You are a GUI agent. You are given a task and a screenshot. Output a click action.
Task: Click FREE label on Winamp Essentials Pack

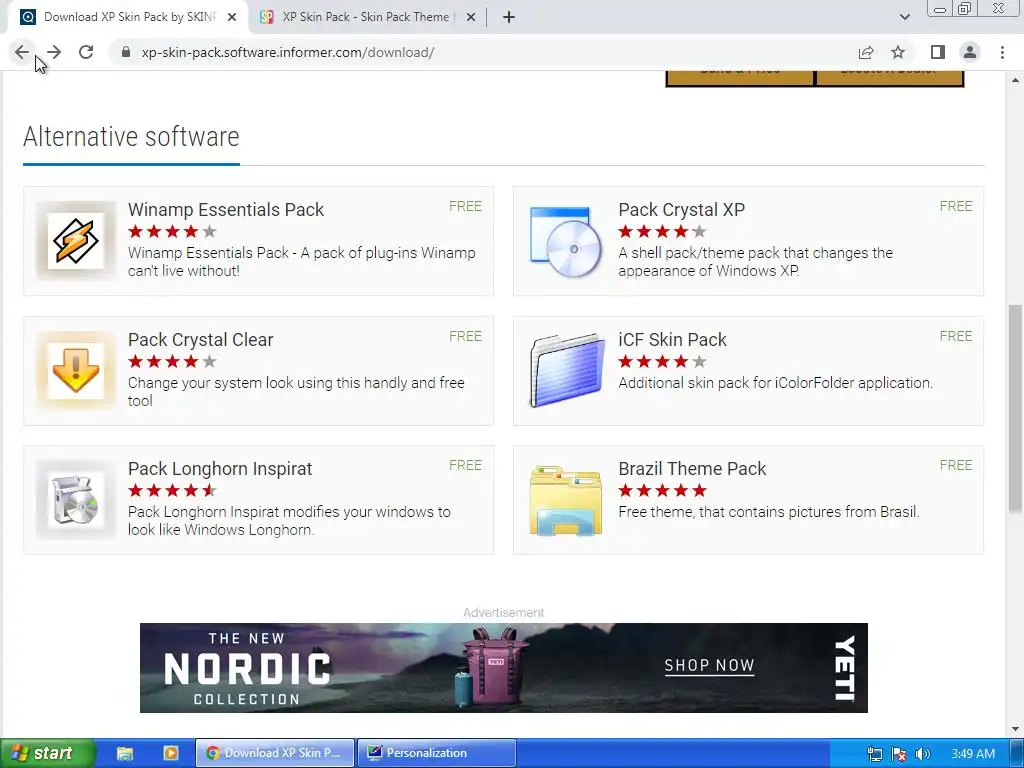click(x=466, y=206)
